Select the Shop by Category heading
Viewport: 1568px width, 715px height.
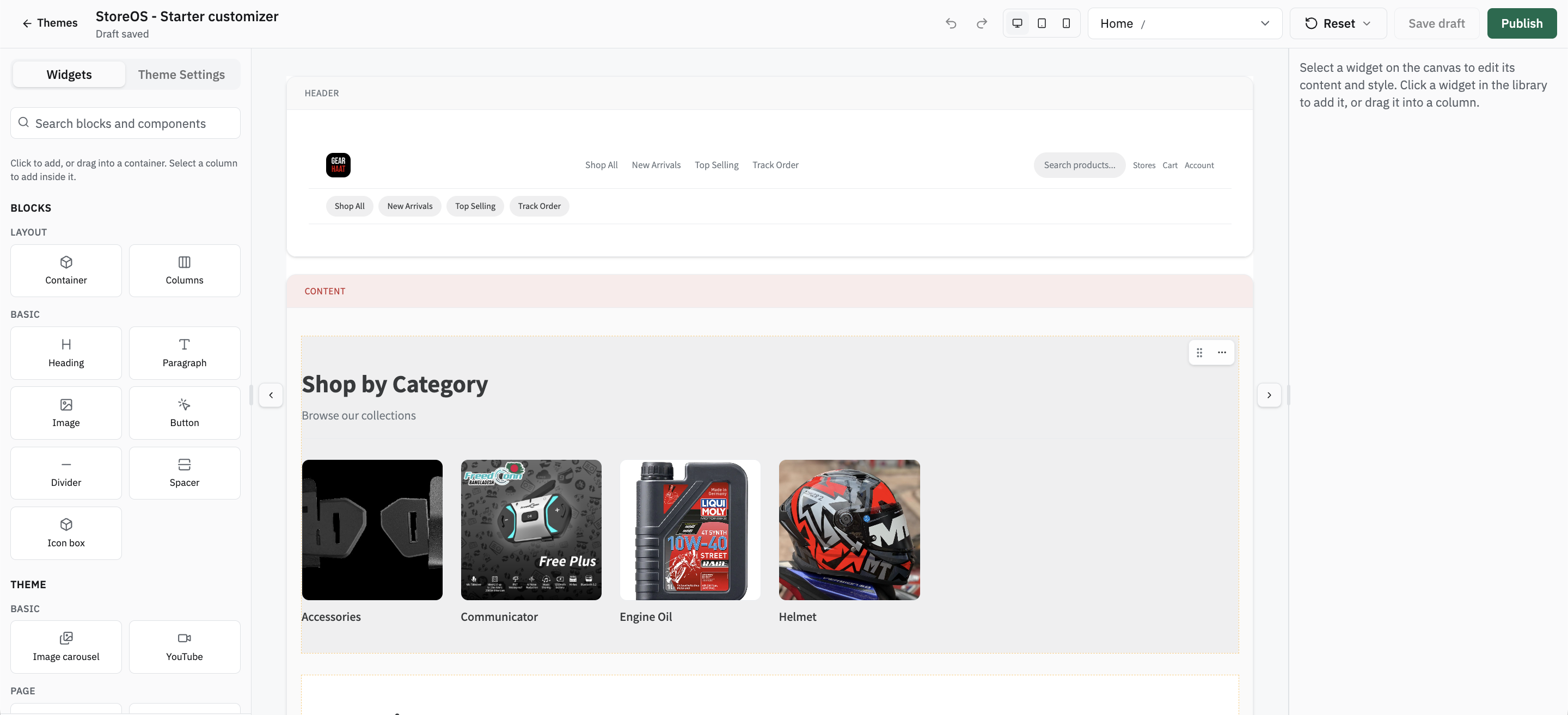pyautogui.click(x=394, y=385)
